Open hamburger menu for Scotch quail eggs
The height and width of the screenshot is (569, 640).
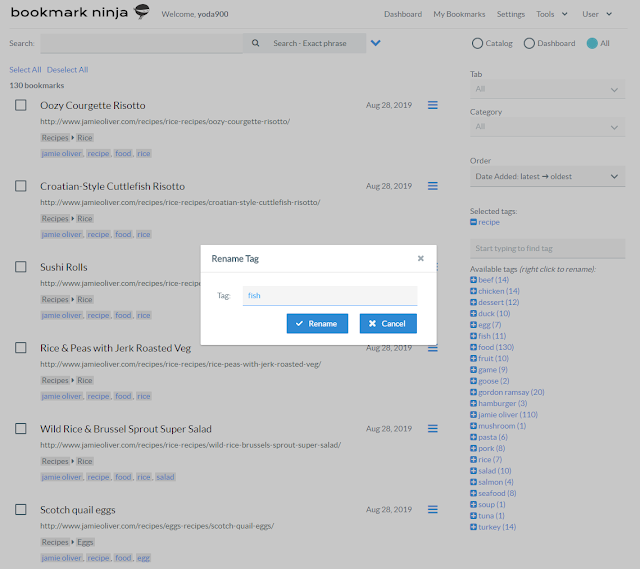pyautogui.click(x=433, y=509)
